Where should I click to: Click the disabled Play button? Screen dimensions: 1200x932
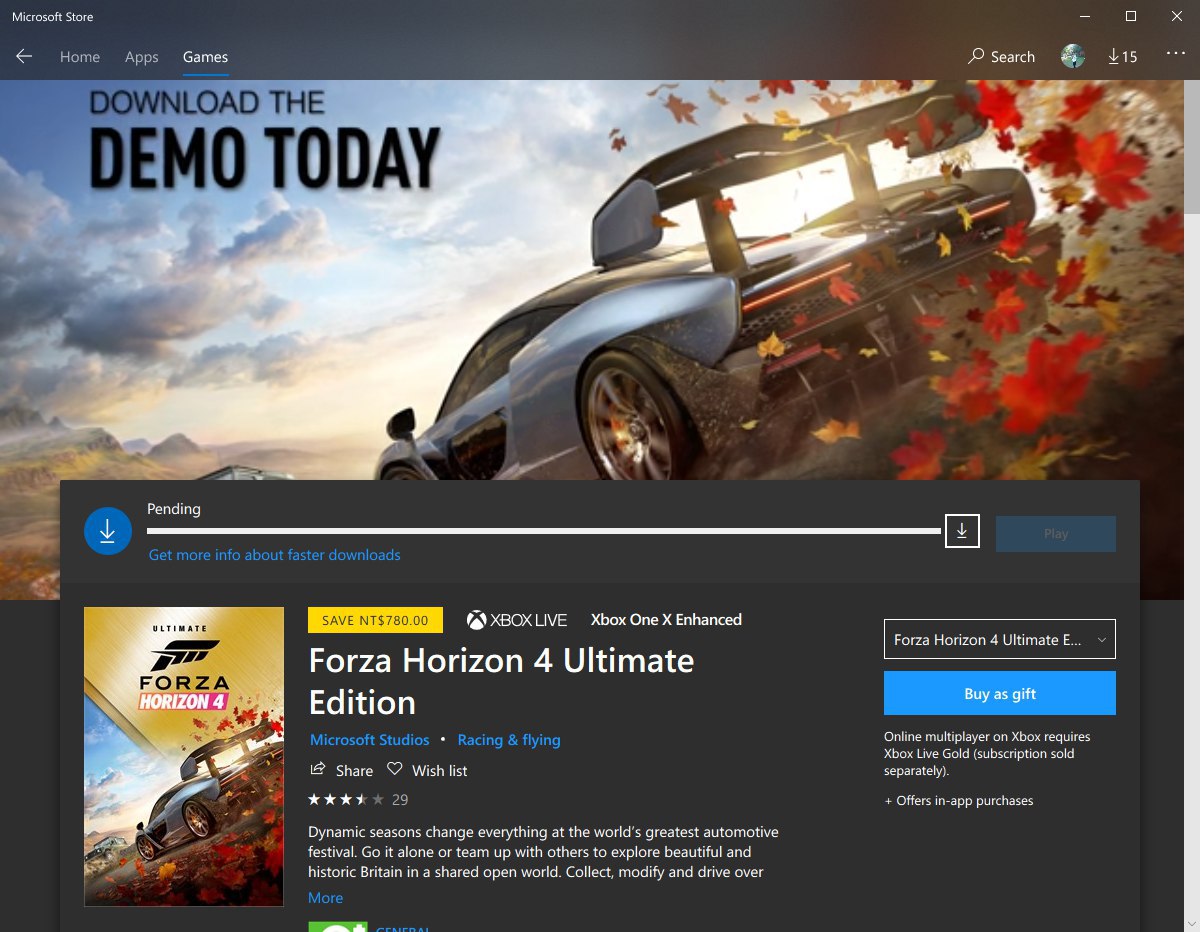(x=1056, y=534)
